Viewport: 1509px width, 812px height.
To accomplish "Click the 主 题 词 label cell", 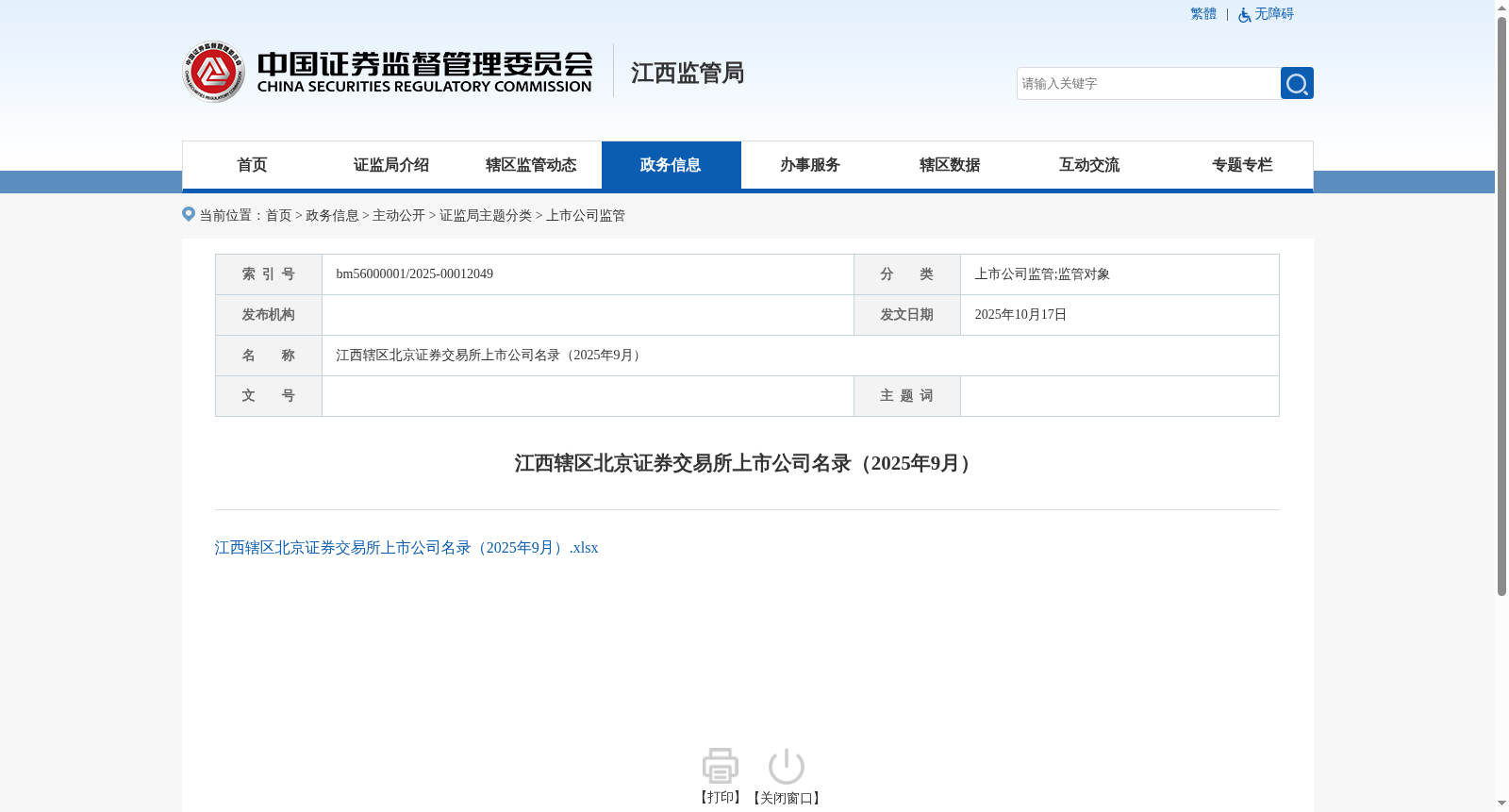I will tap(907, 396).
